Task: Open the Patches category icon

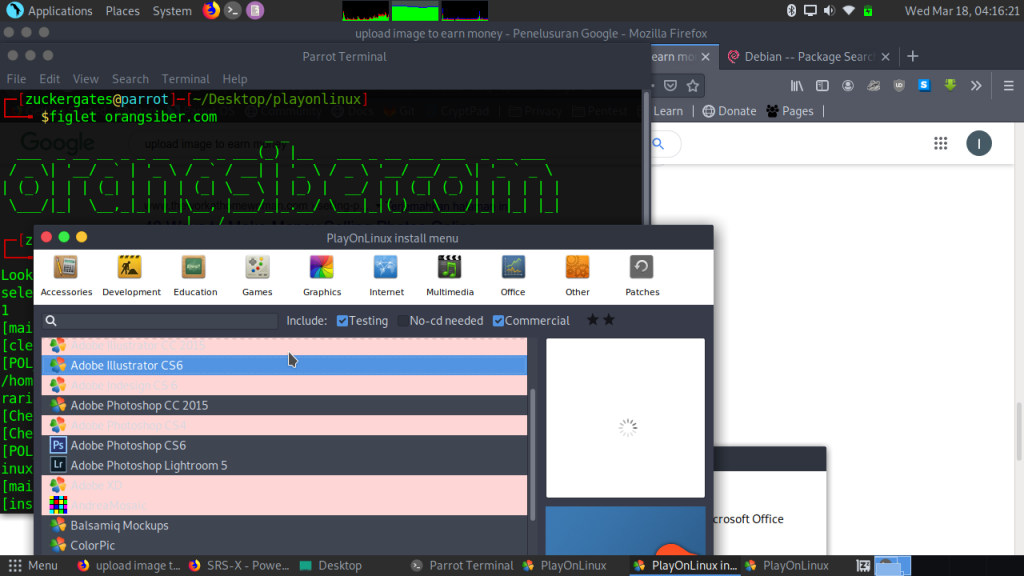Action: coord(642,276)
